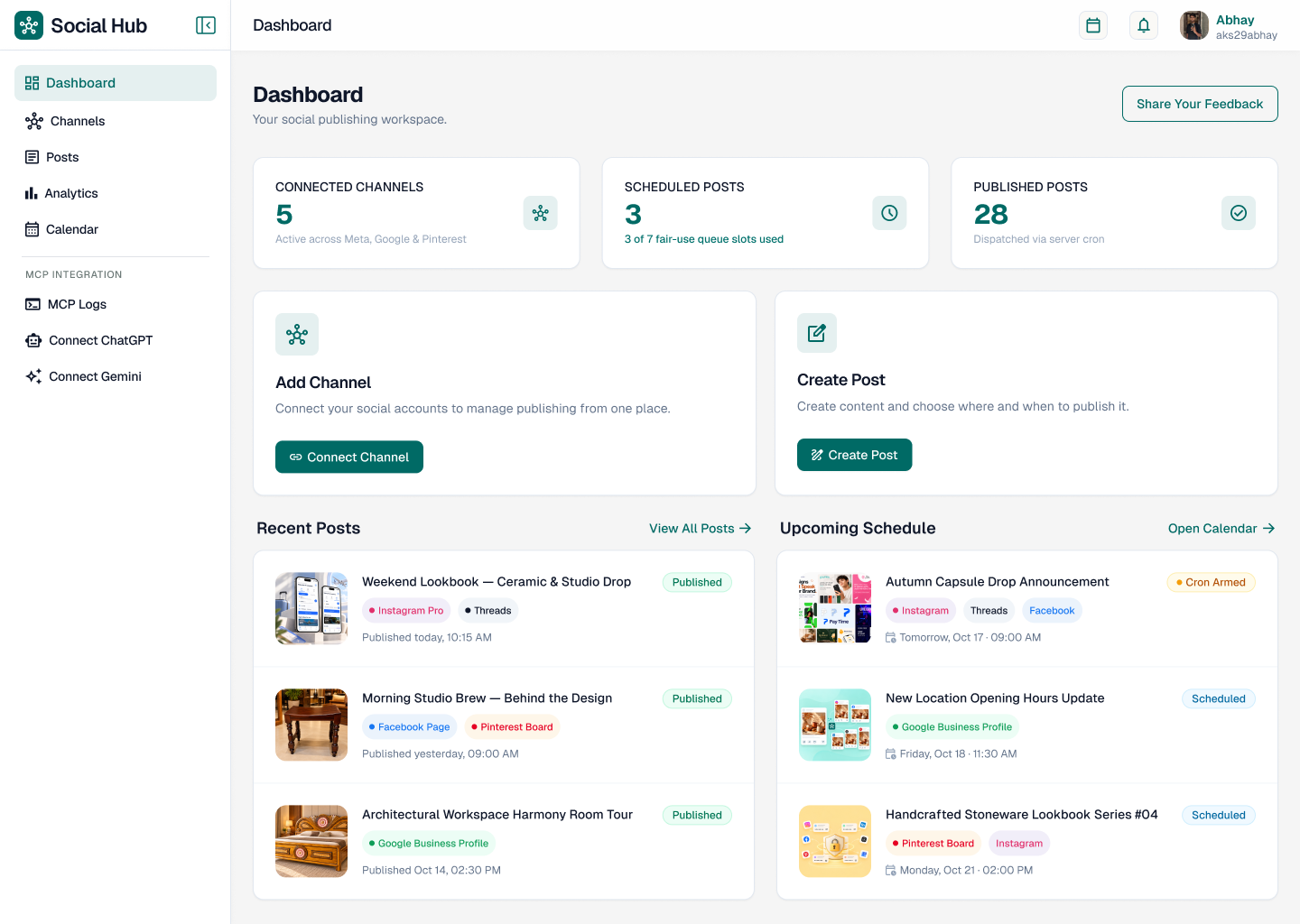The image size is (1300, 924).
Task: Click the Share Your Feedback button
Action: pyautogui.click(x=1200, y=104)
